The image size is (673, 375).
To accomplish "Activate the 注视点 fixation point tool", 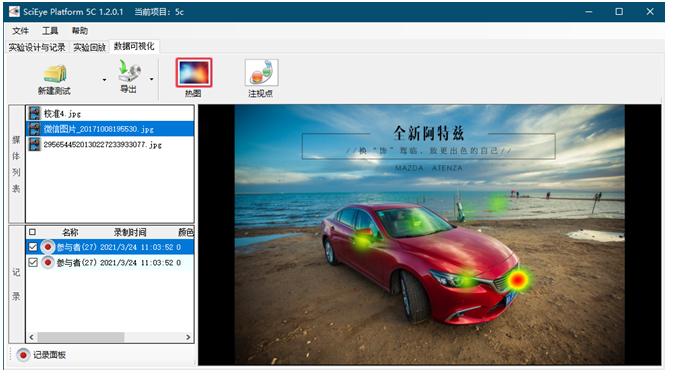I will (261, 73).
